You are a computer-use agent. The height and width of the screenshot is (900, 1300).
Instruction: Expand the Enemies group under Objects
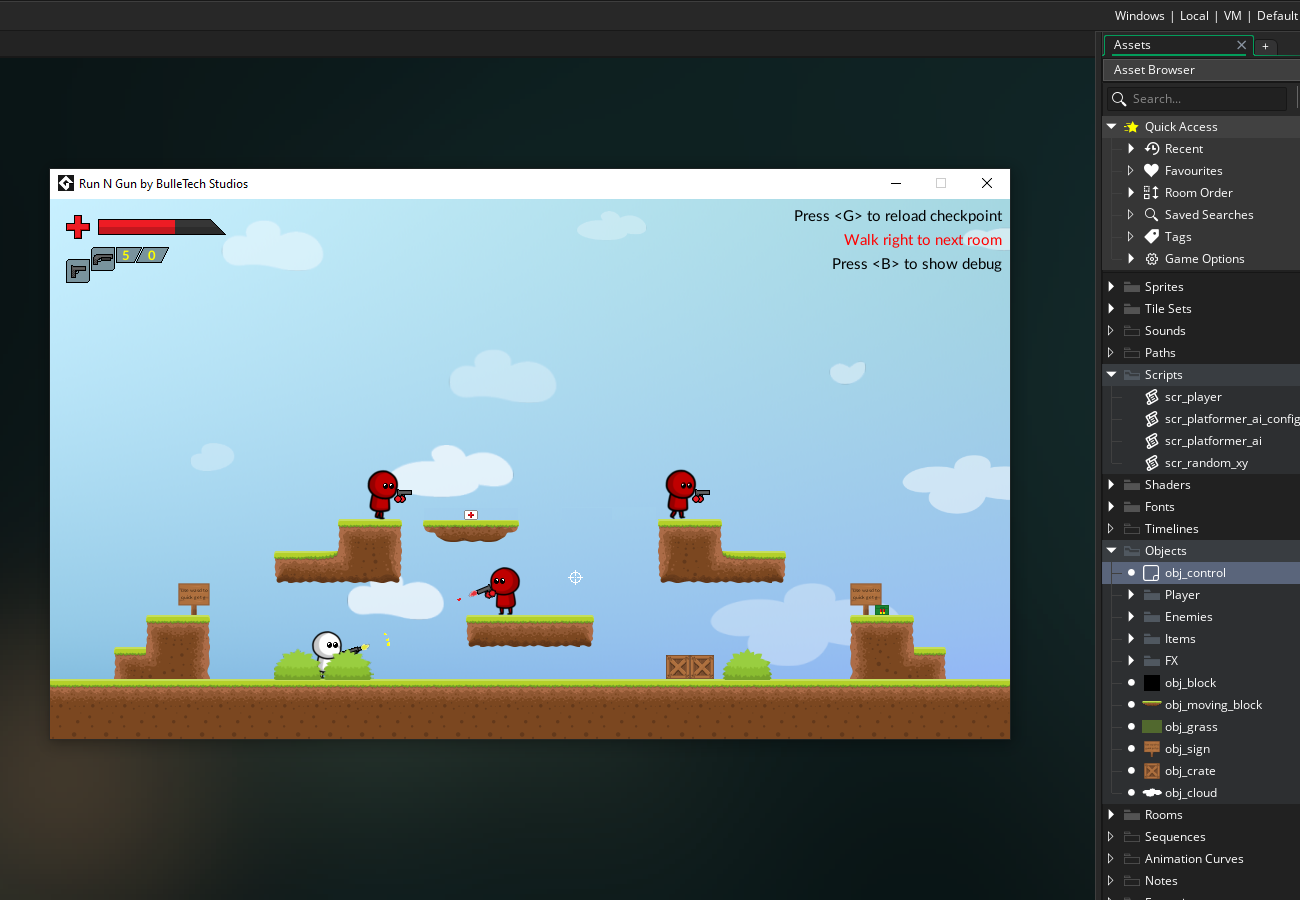point(1131,616)
